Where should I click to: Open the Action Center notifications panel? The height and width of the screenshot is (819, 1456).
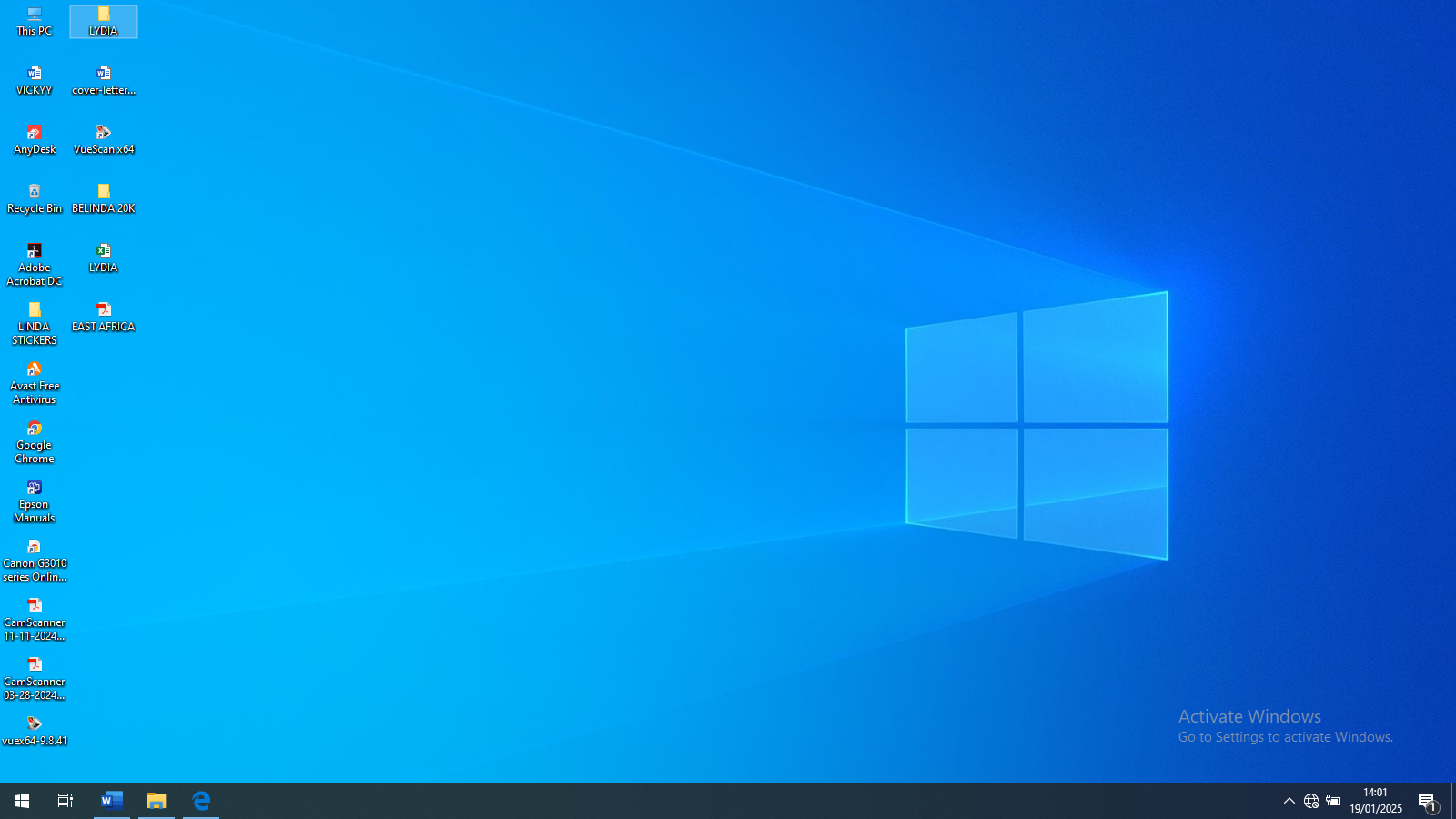tap(1427, 801)
